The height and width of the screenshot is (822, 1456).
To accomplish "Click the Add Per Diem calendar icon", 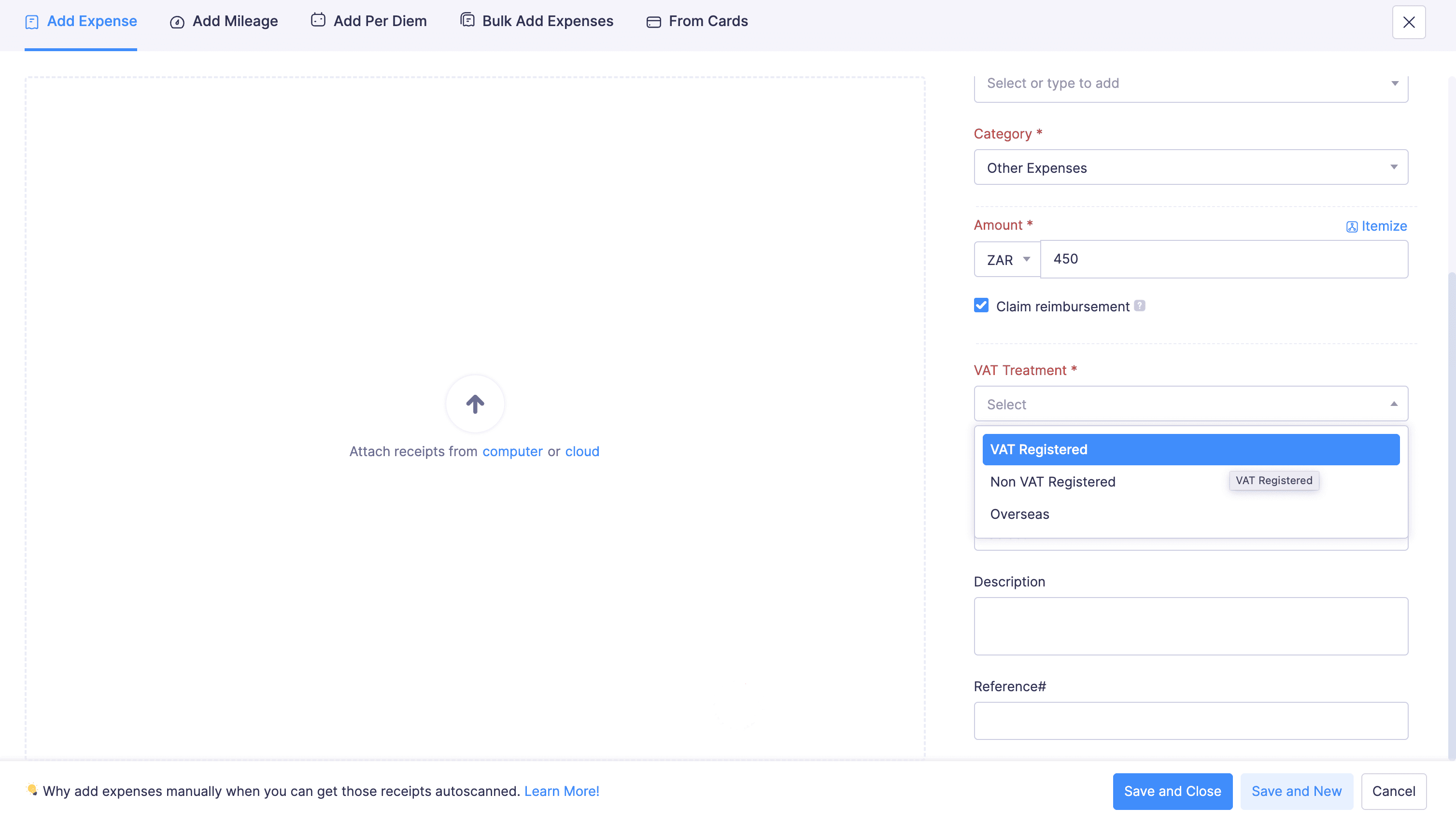I will coord(318,20).
